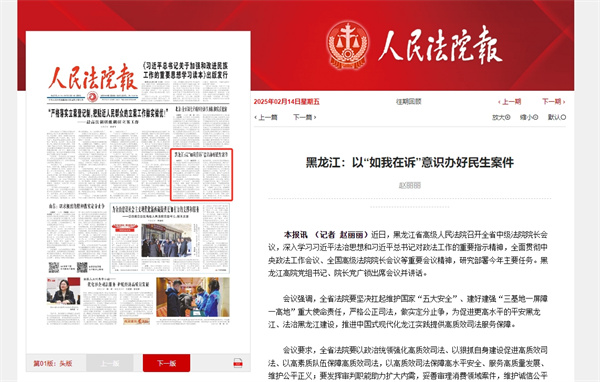Click the disabled 上一版 button
The image size is (600, 382).
(110, 363)
